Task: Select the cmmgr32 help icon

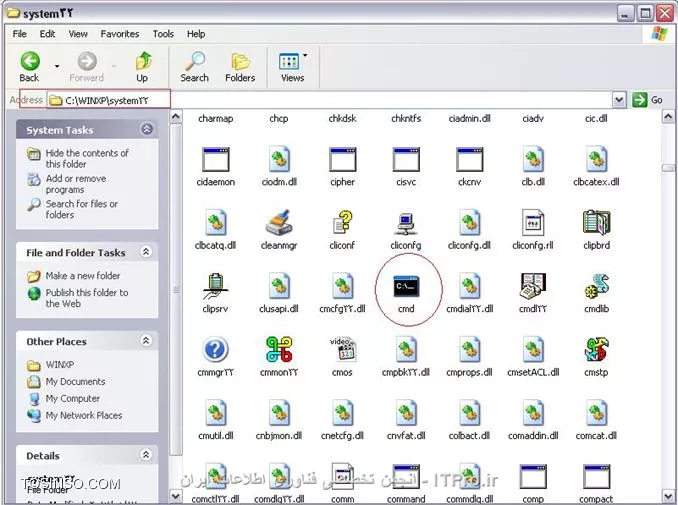Action: (215, 349)
